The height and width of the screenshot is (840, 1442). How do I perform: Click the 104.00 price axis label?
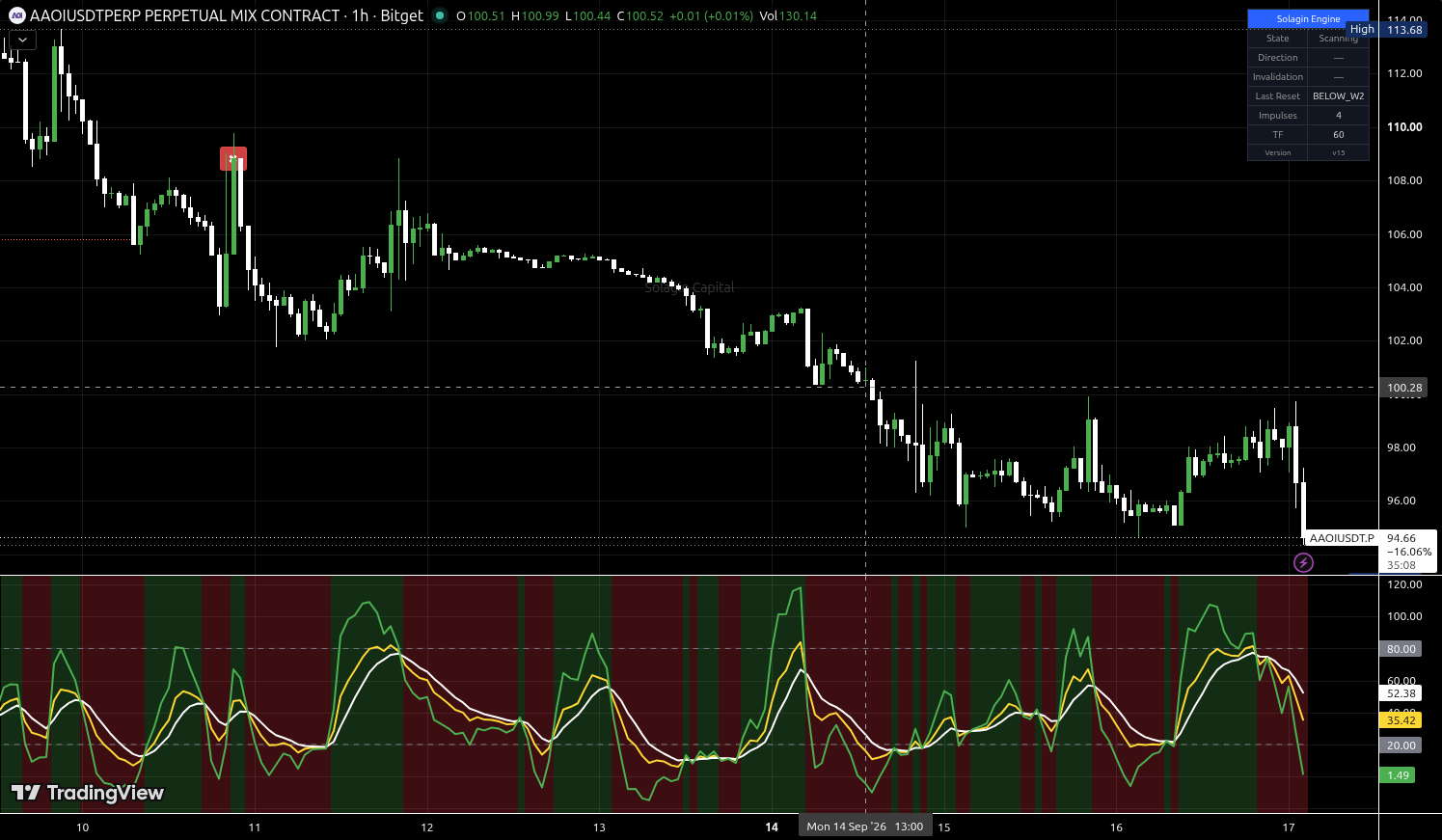[1404, 287]
